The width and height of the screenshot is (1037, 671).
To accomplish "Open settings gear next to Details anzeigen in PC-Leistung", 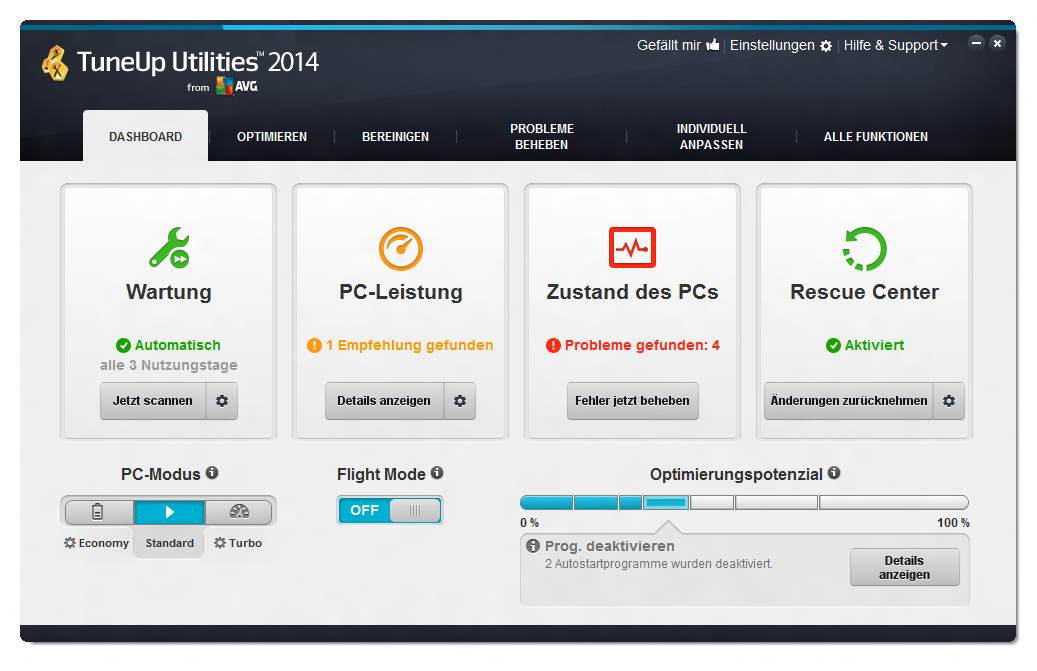I will coord(460,401).
